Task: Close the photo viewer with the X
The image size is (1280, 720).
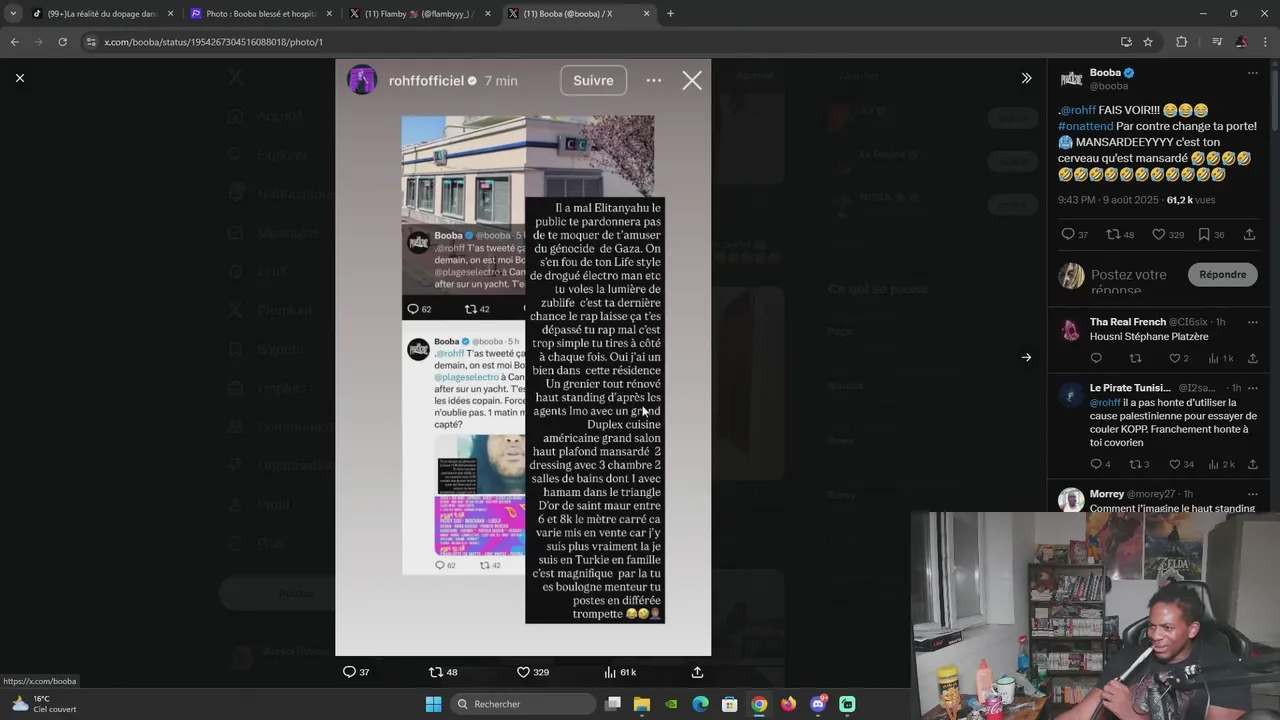Action: tap(19, 78)
